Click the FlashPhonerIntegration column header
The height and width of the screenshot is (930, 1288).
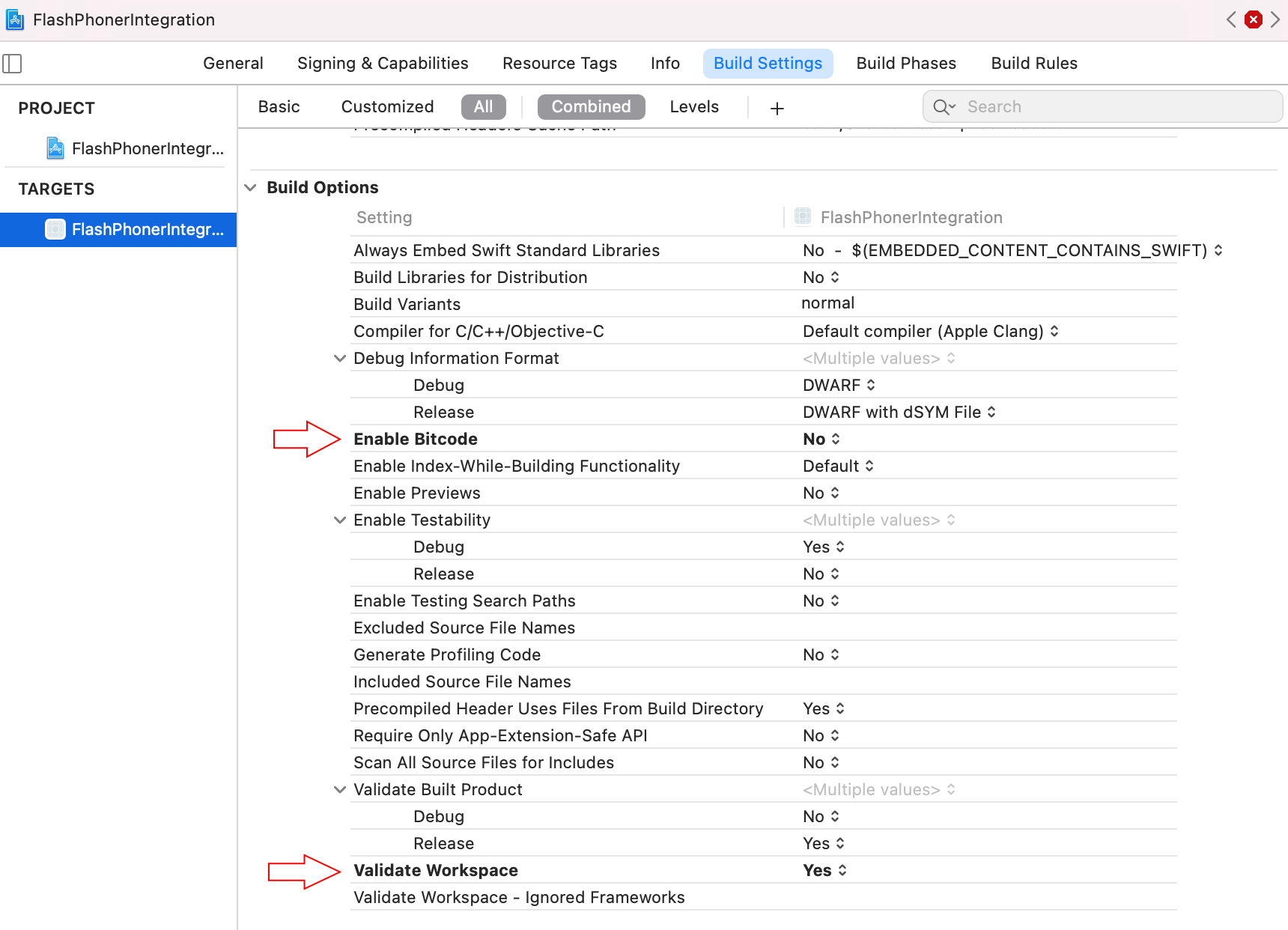pos(898,218)
